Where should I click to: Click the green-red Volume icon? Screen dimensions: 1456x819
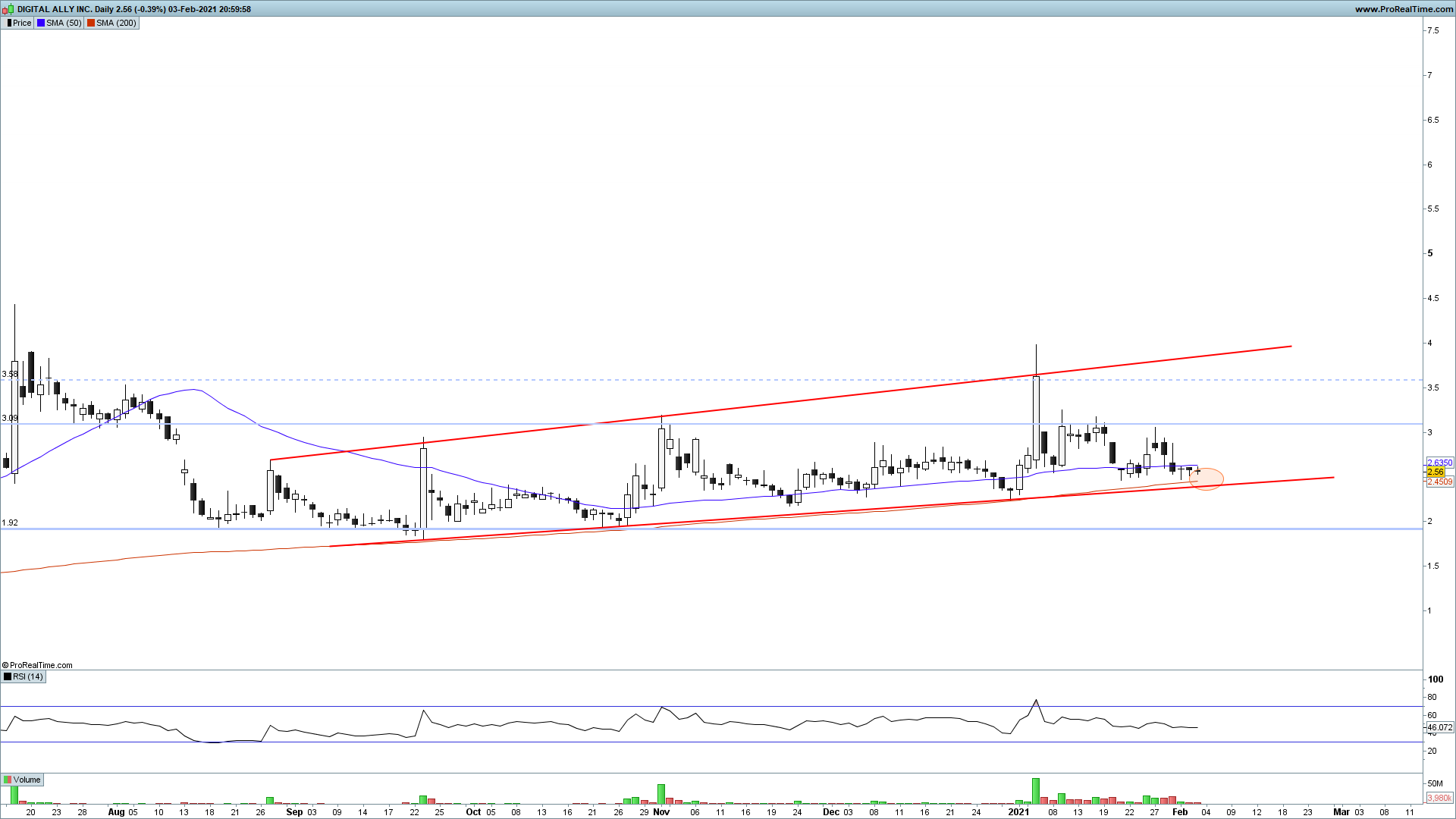tap(8, 780)
